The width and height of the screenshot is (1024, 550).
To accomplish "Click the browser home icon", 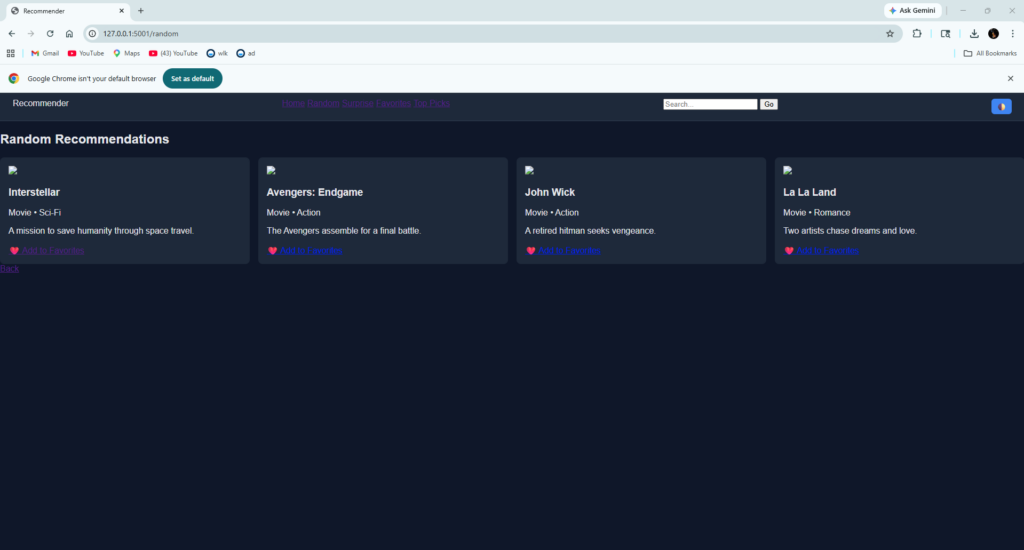I will (69, 33).
